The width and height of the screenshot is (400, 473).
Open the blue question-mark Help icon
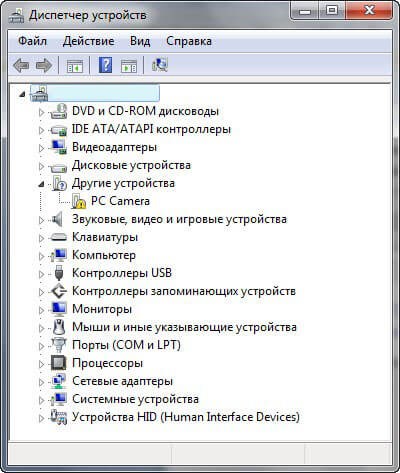coord(105,65)
